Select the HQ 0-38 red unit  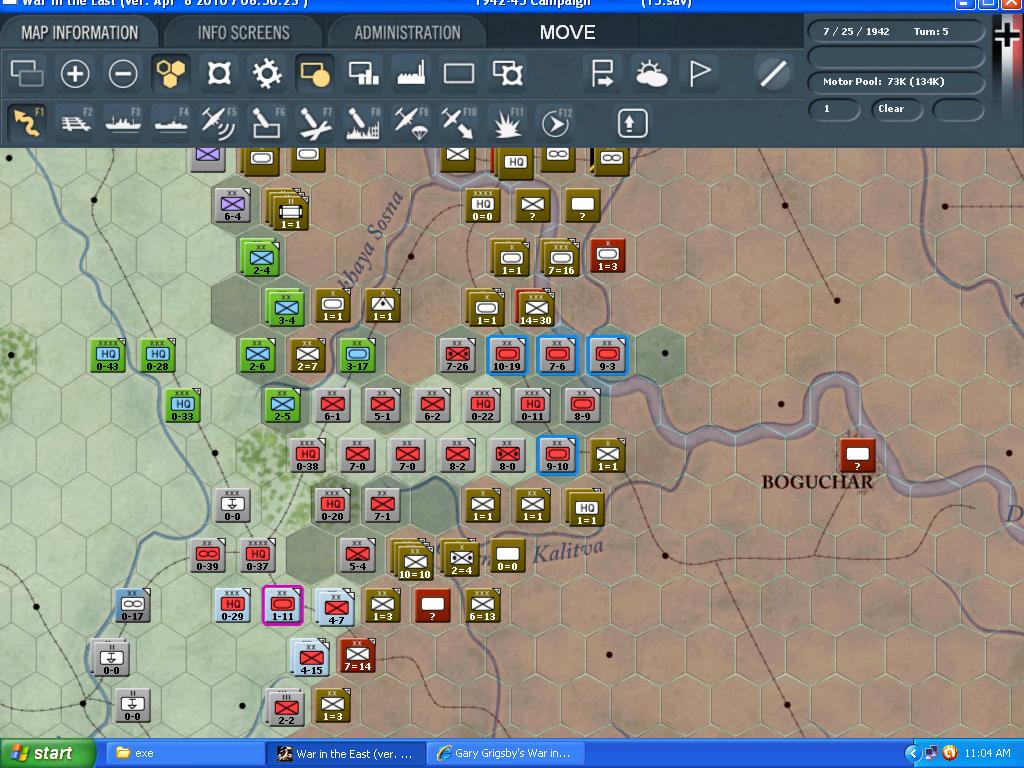pos(308,455)
